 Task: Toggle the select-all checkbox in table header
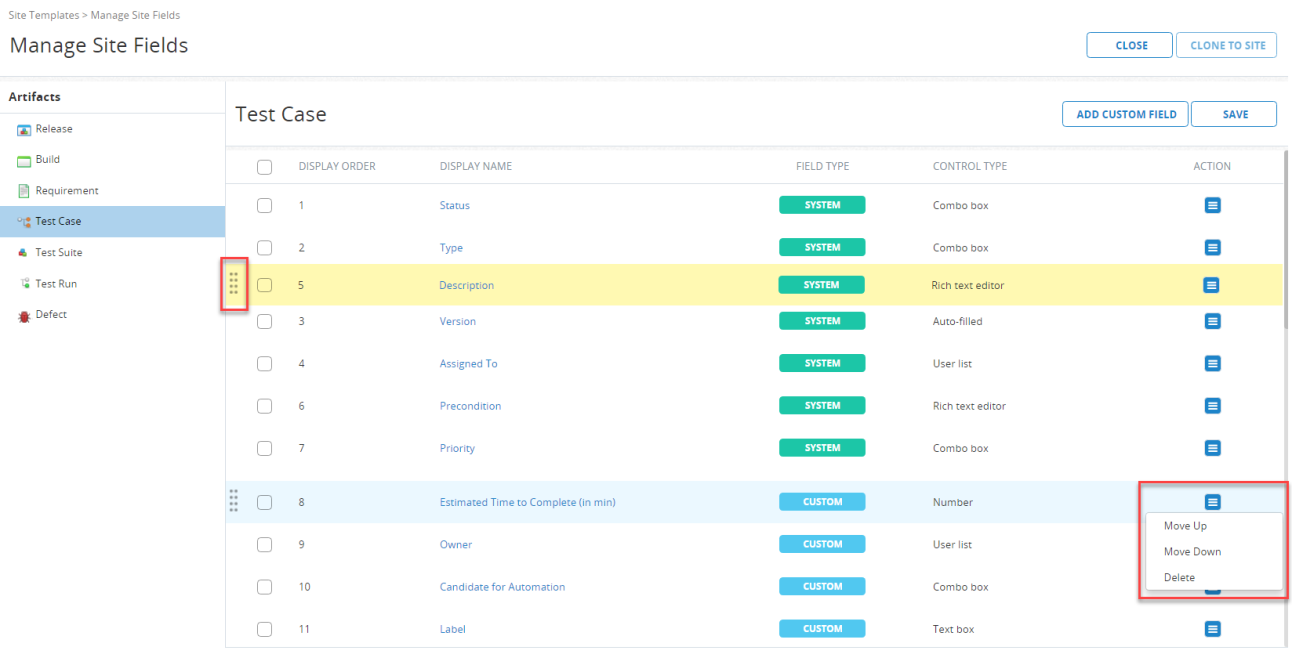pyautogui.click(x=264, y=167)
